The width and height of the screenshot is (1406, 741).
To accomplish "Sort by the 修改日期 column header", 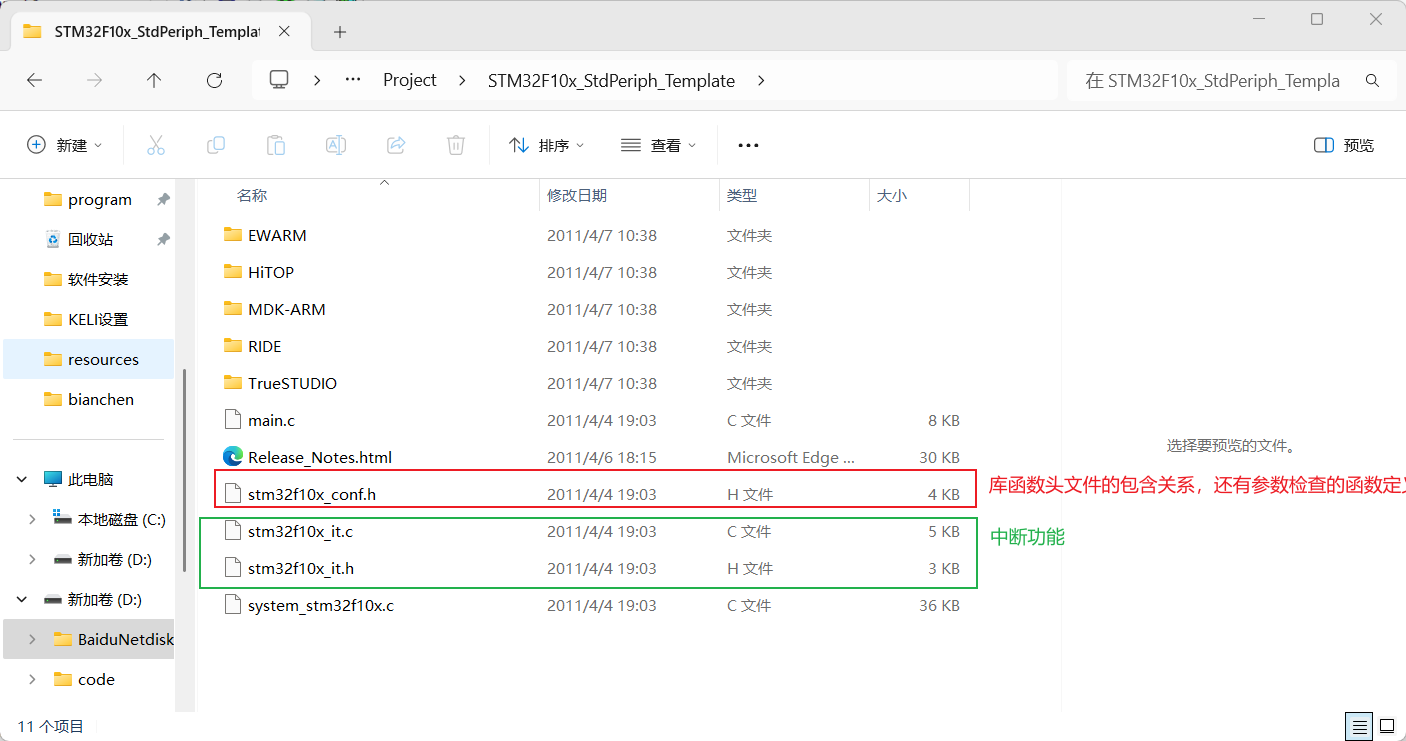I will tap(630, 196).
